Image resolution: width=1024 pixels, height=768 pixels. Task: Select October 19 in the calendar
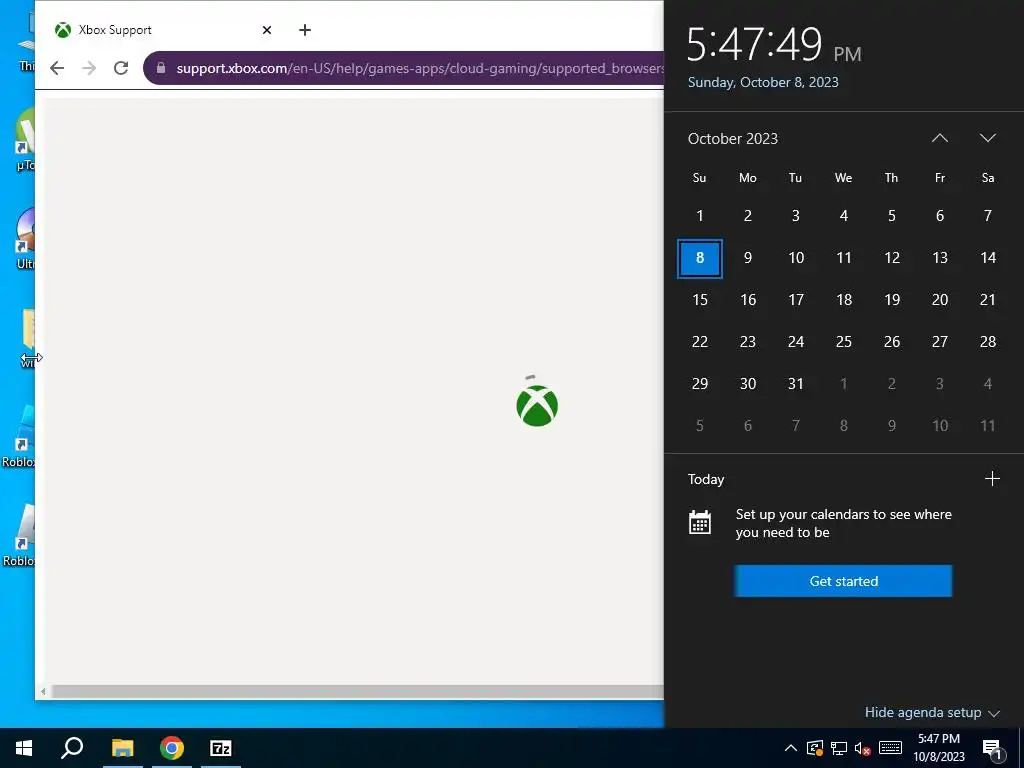coord(891,300)
